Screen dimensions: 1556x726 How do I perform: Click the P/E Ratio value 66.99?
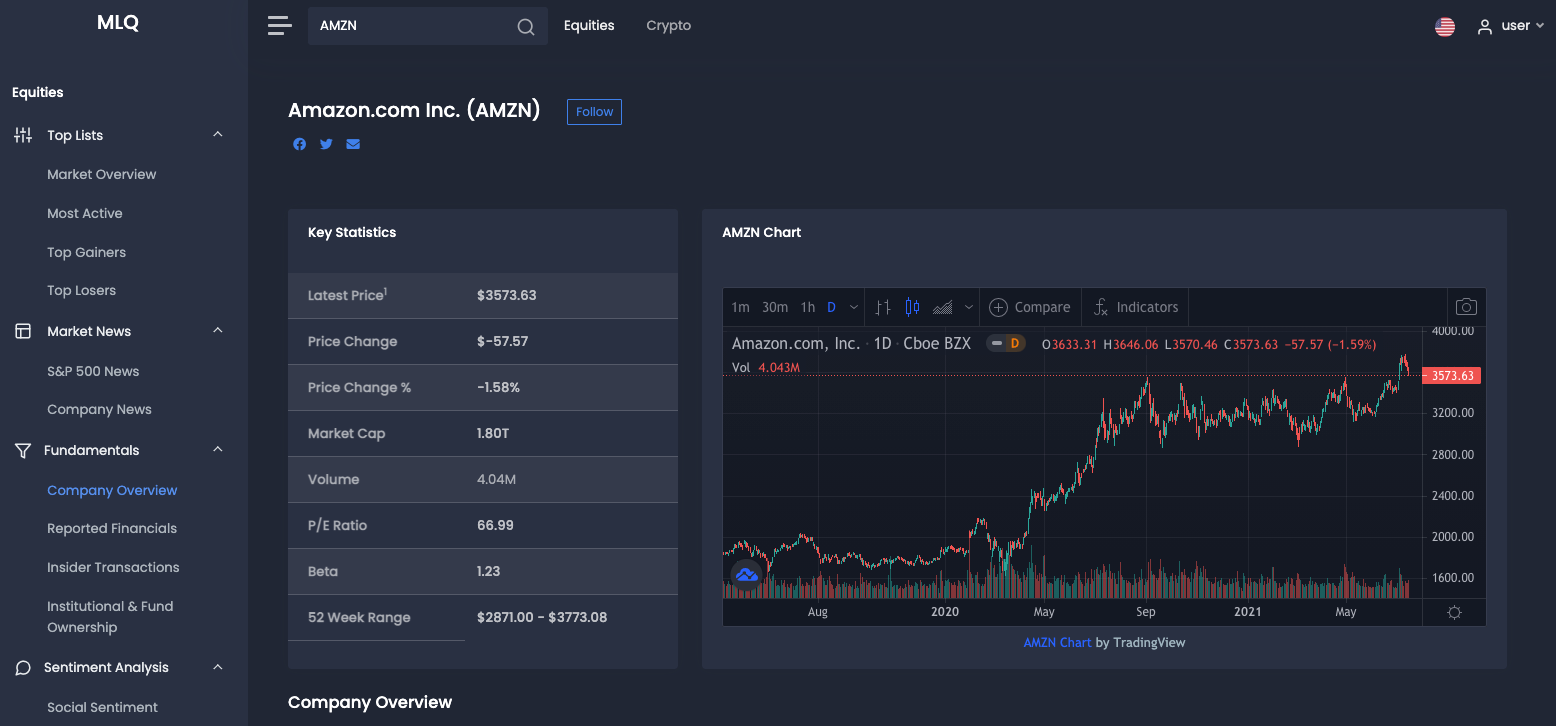pyautogui.click(x=495, y=526)
